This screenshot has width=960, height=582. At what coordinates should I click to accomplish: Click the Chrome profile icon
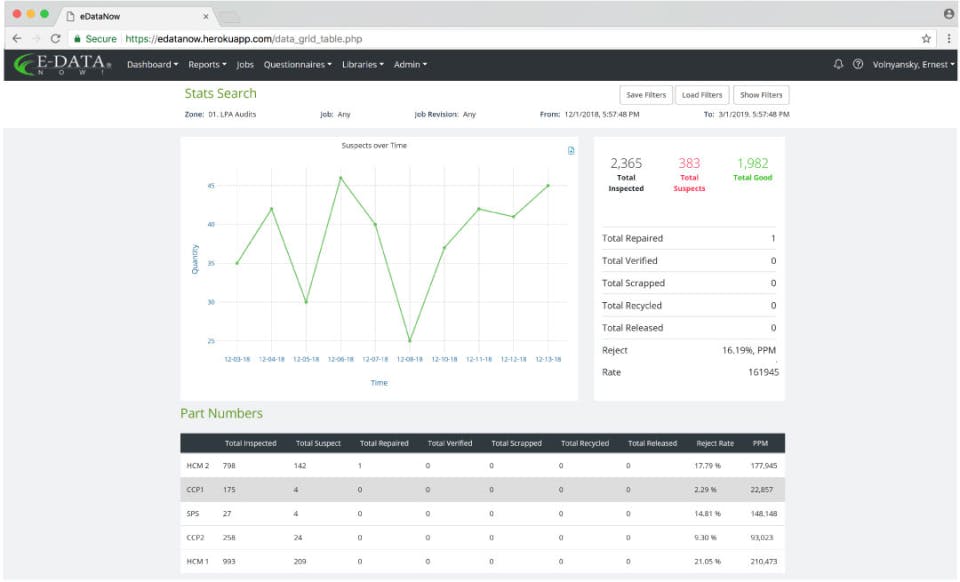coord(948,14)
